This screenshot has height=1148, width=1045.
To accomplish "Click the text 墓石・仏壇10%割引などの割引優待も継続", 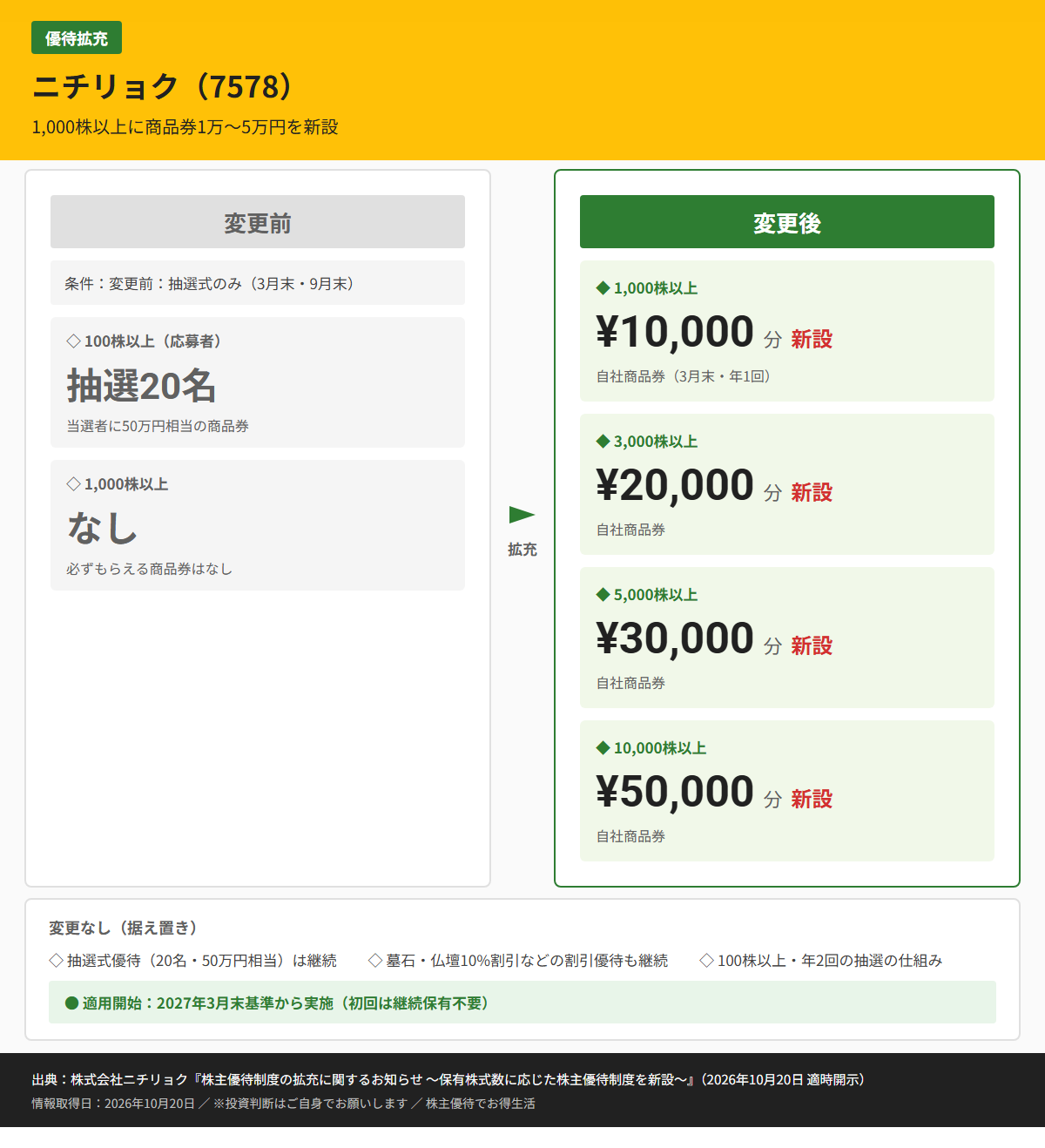I will pyautogui.click(x=527, y=961).
